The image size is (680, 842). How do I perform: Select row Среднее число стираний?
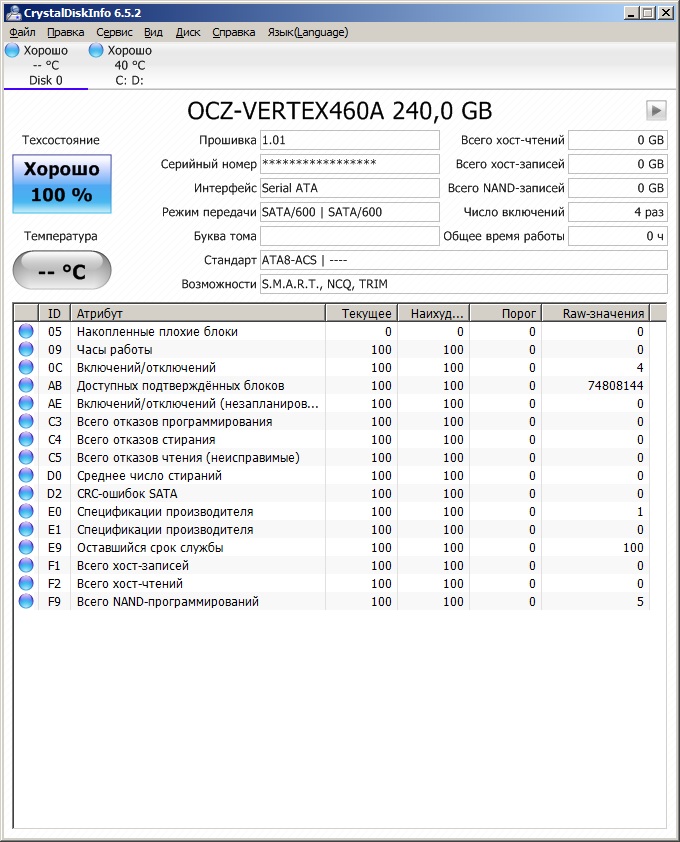coord(331,475)
